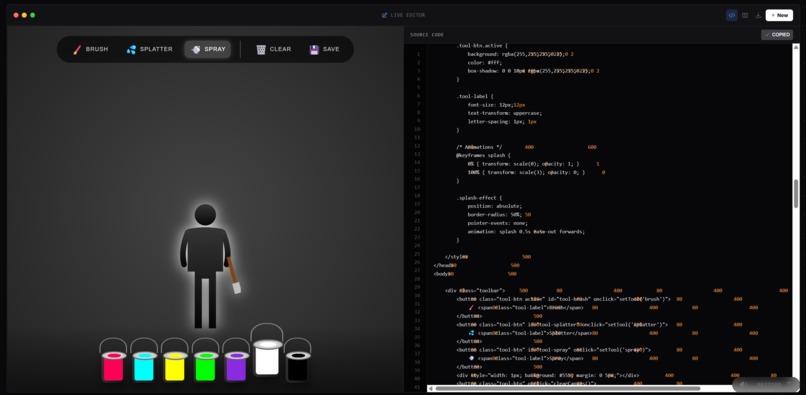This screenshot has height=395, width=806.
Task: Select the Splatter tool
Action: point(149,49)
